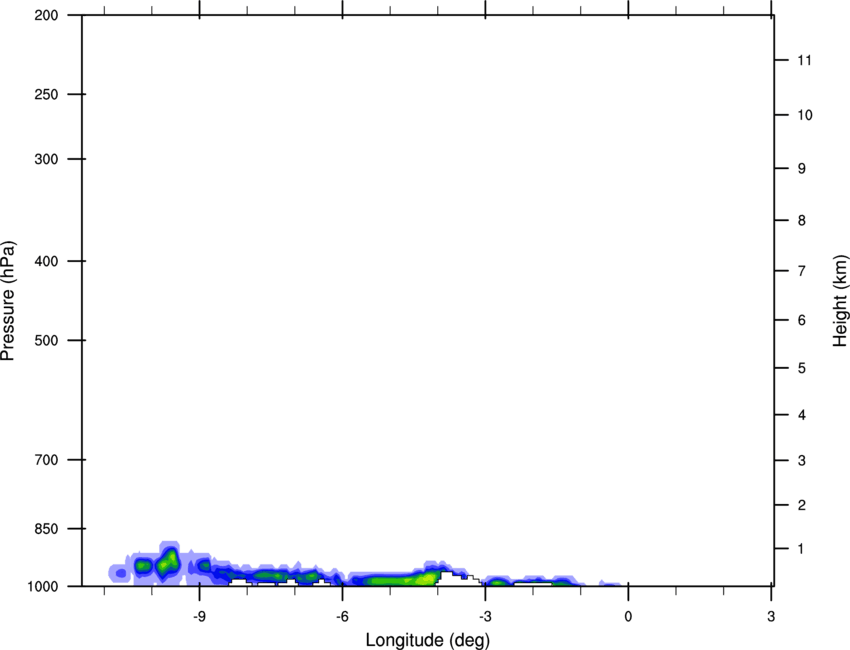This screenshot has height=650, width=850.
Task: Click the 4 km height label
Action: 802,415
